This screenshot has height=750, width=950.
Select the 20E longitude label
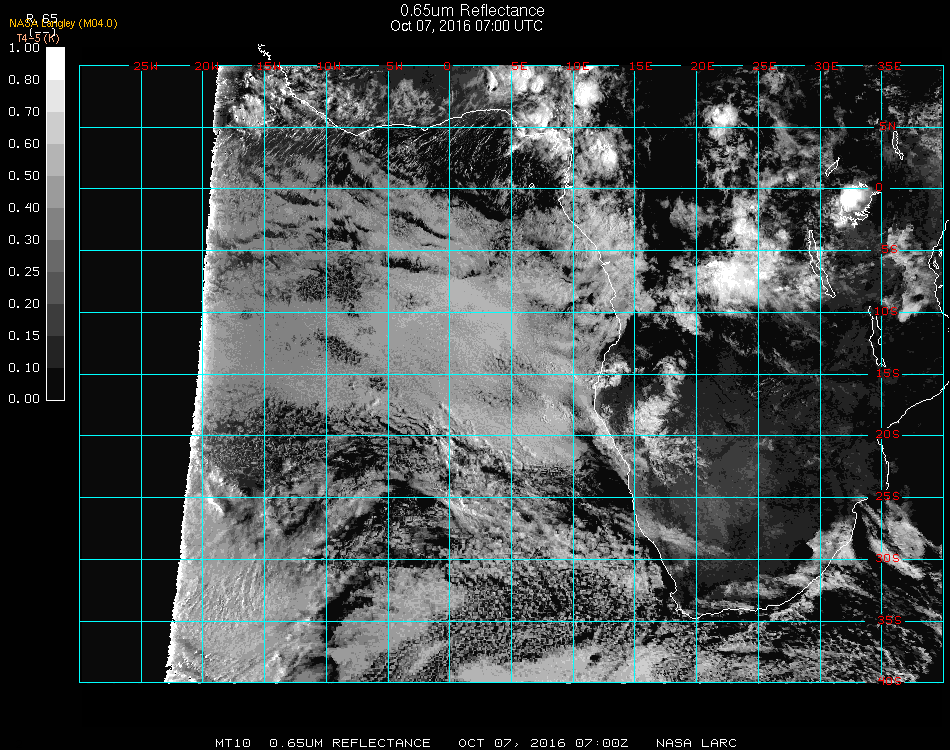[x=702, y=66]
